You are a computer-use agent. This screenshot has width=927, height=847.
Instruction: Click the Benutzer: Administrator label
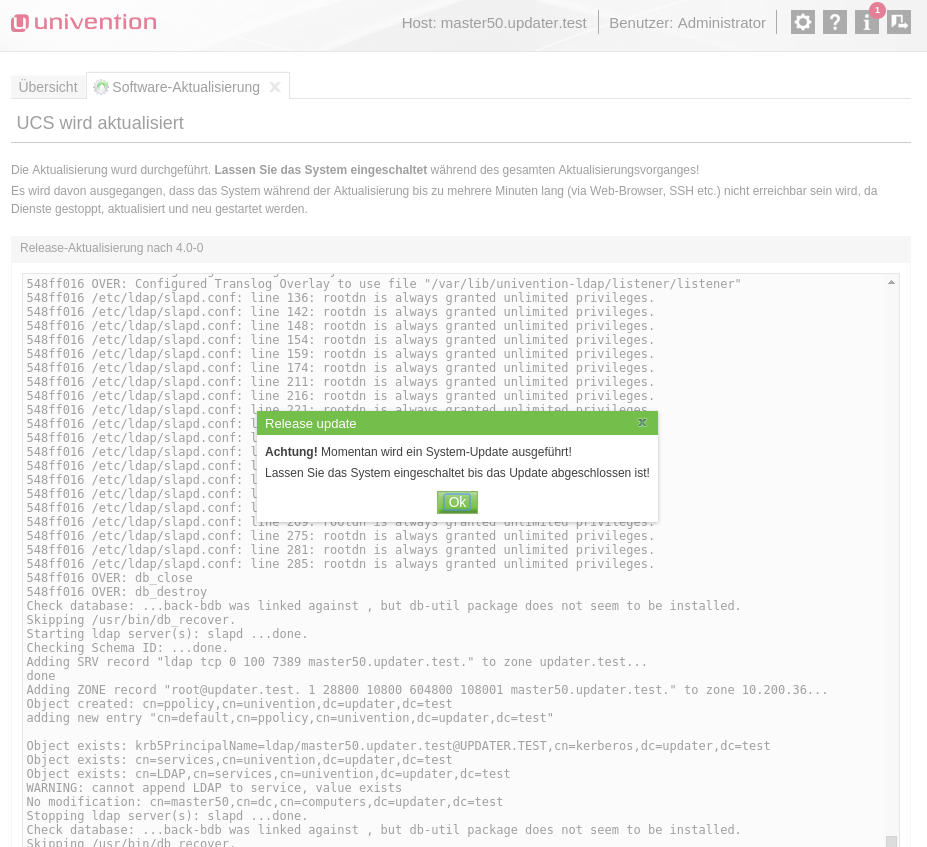[x=687, y=22]
